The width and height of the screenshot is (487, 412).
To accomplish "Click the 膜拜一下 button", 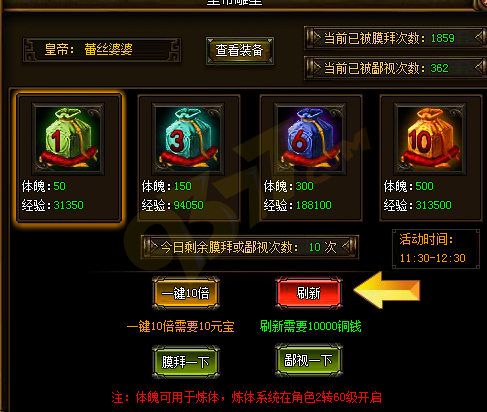I will 186,362.
